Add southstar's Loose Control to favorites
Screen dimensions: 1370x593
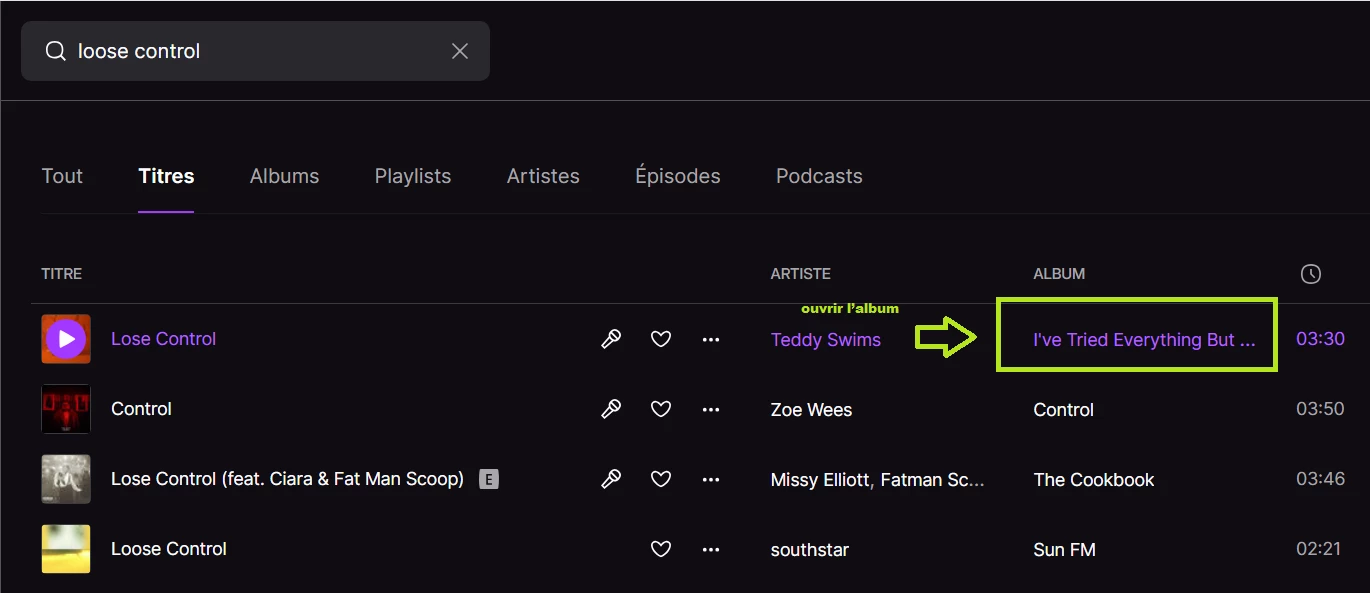[x=661, y=549]
